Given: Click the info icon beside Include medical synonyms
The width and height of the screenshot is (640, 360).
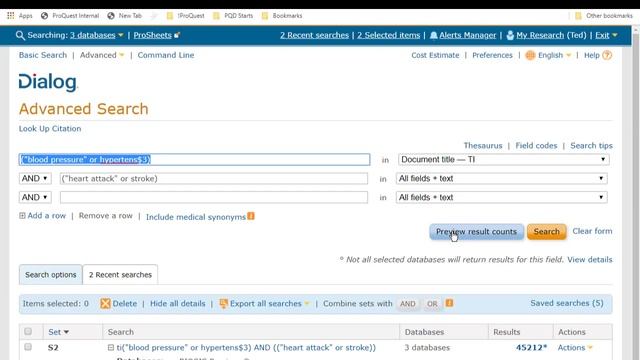Looking at the screenshot, I should pyautogui.click(x=251, y=216).
